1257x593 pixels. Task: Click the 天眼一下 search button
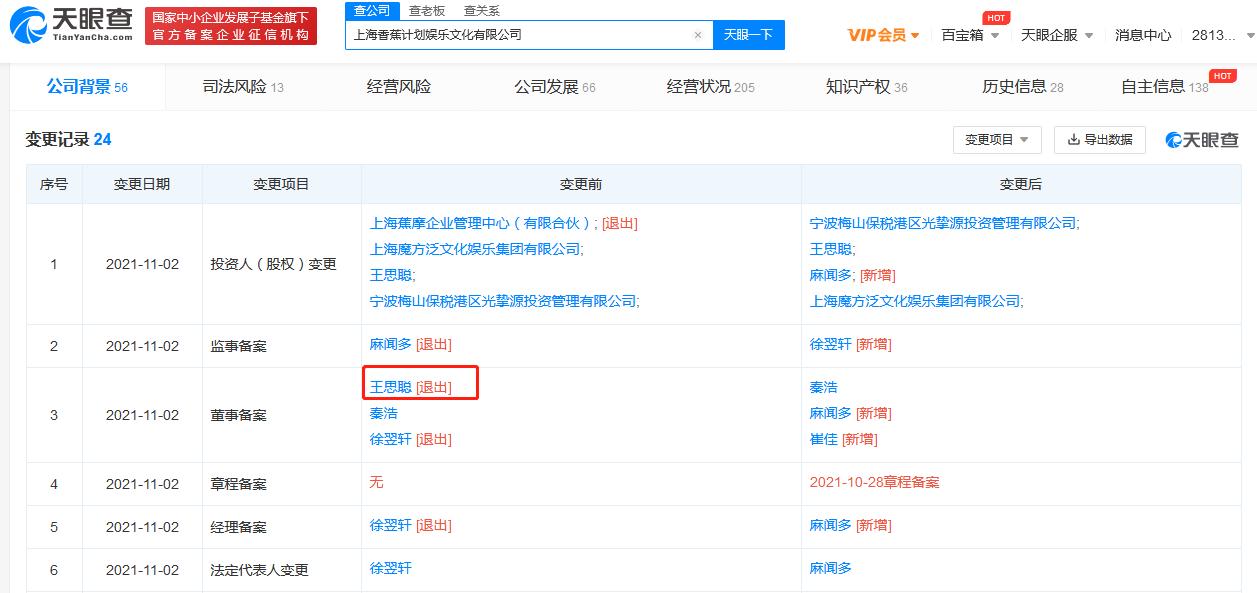click(748, 34)
